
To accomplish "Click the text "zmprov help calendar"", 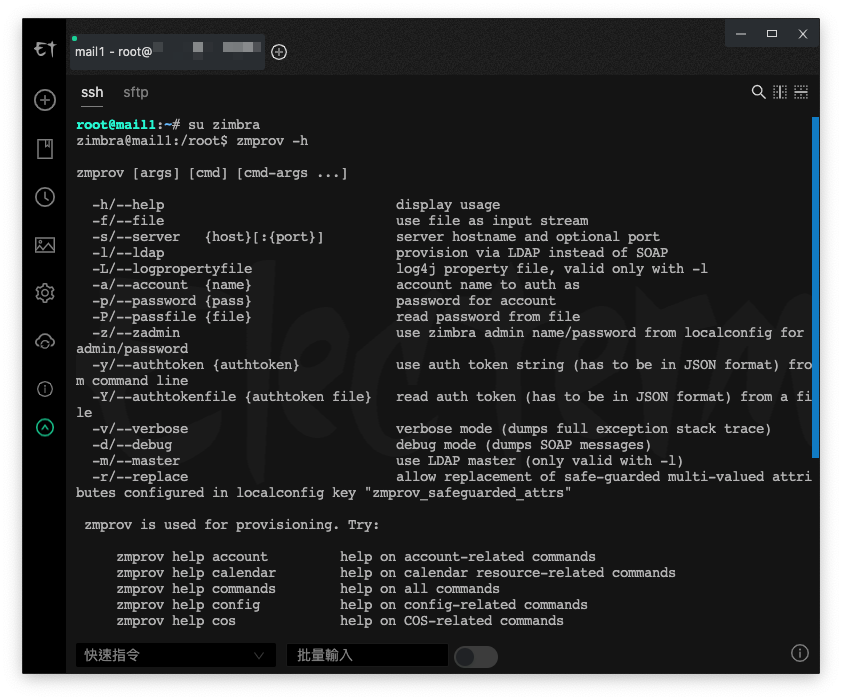I will tap(196, 573).
